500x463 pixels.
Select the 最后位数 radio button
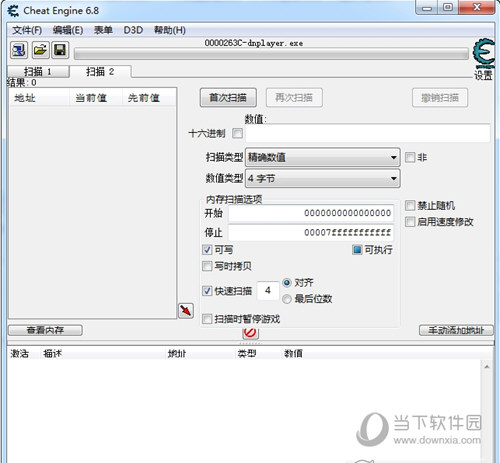[x=287, y=299]
